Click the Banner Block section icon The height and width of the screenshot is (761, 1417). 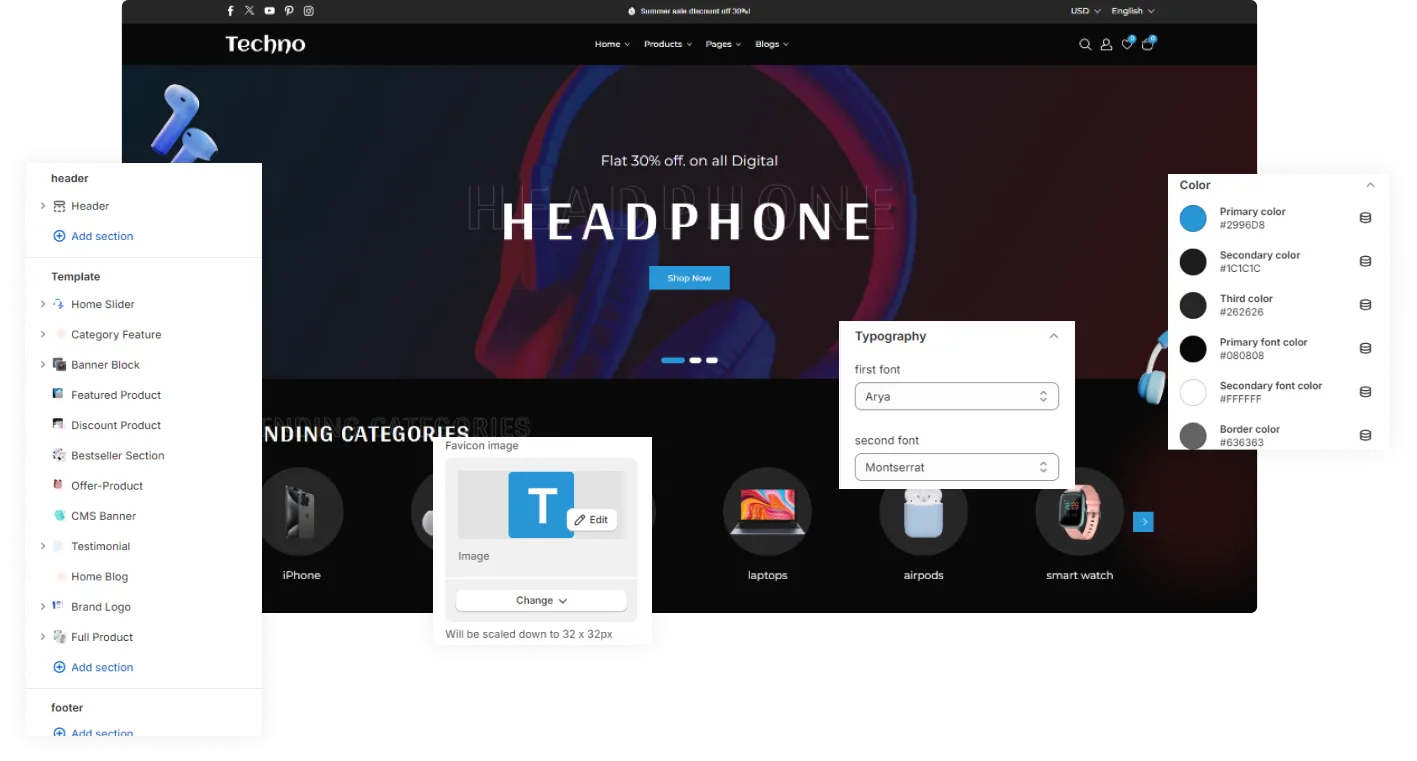(59, 365)
